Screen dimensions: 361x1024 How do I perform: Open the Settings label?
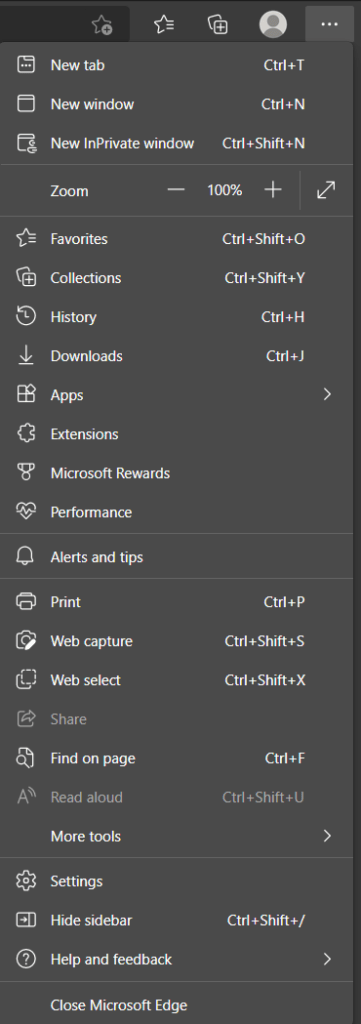click(76, 882)
